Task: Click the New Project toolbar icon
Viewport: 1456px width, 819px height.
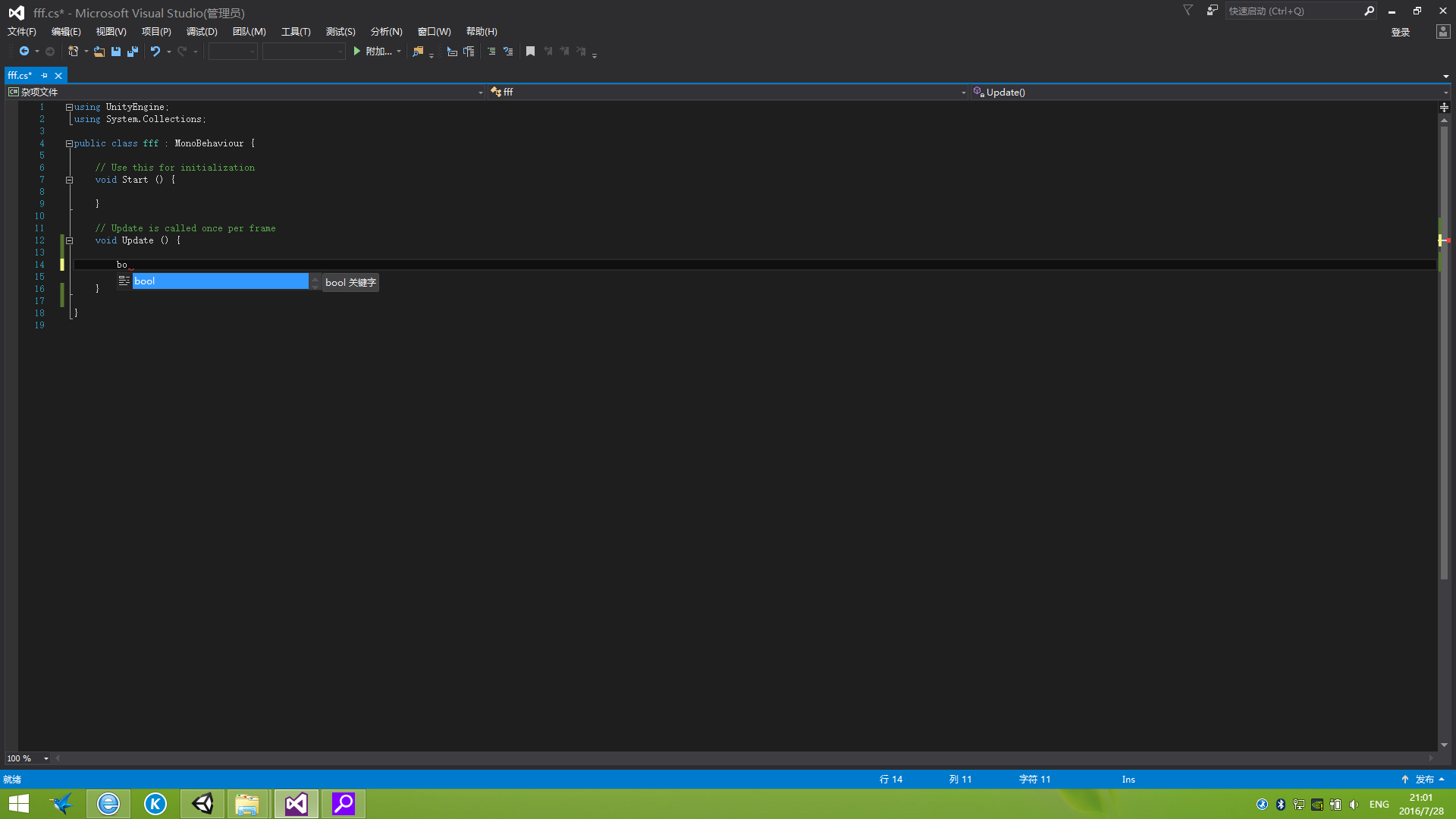Action: [74, 52]
